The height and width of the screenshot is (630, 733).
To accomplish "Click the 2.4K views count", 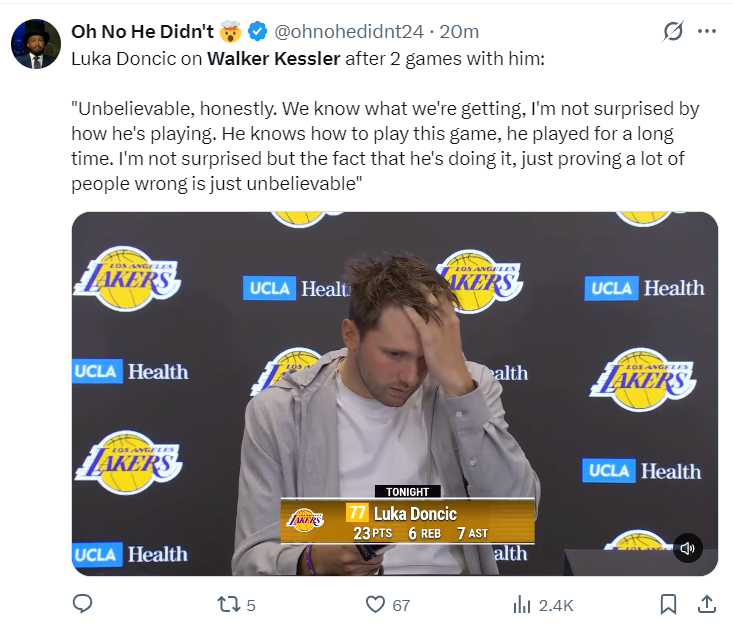I will [x=556, y=605].
